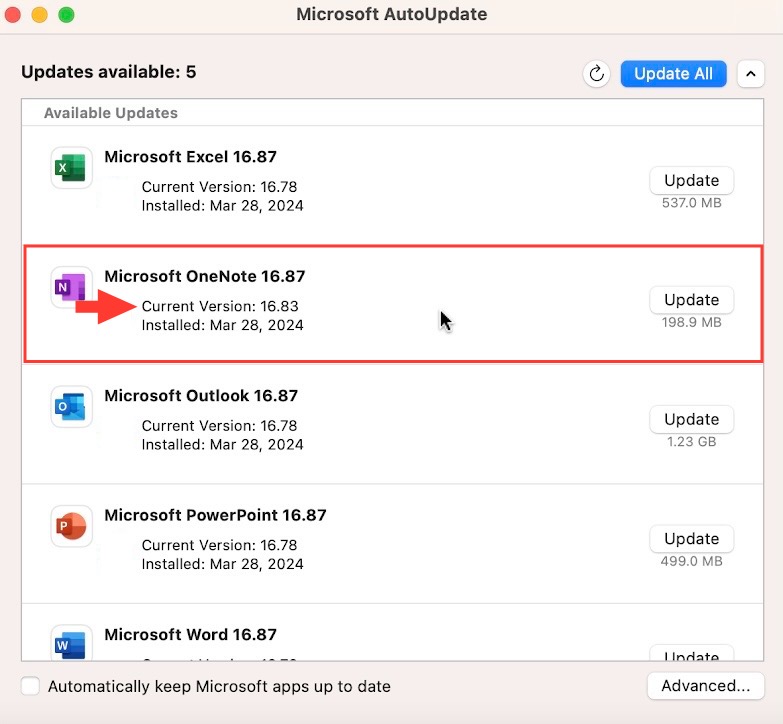Click the Microsoft Word app icon
Image resolution: width=783 pixels, height=724 pixels.
click(x=71, y=643)
